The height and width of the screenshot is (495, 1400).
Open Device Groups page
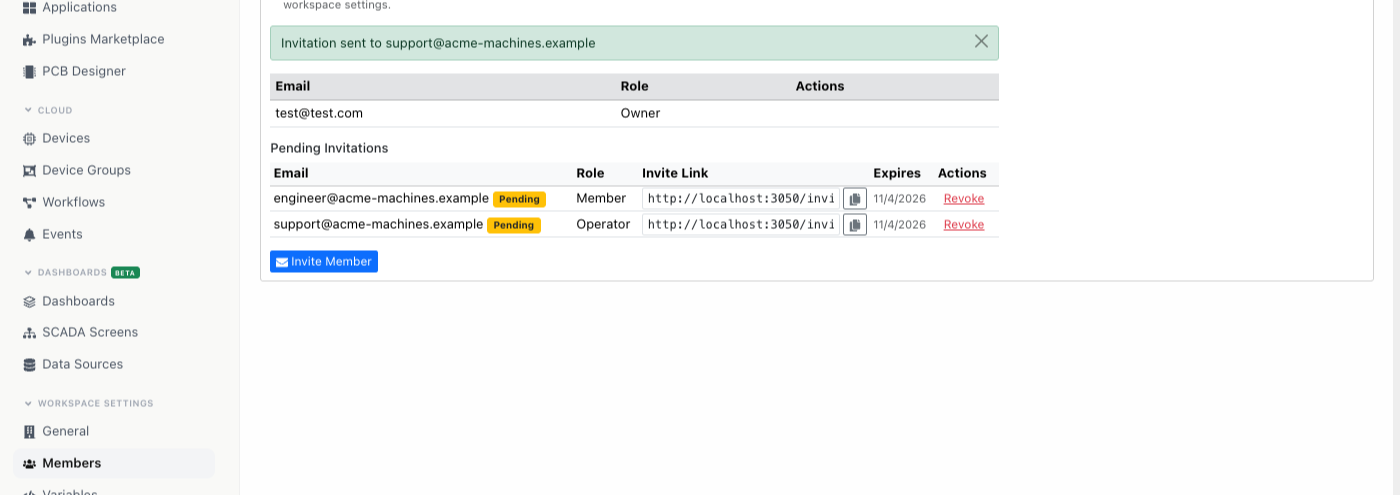click(x=86, y=170)
